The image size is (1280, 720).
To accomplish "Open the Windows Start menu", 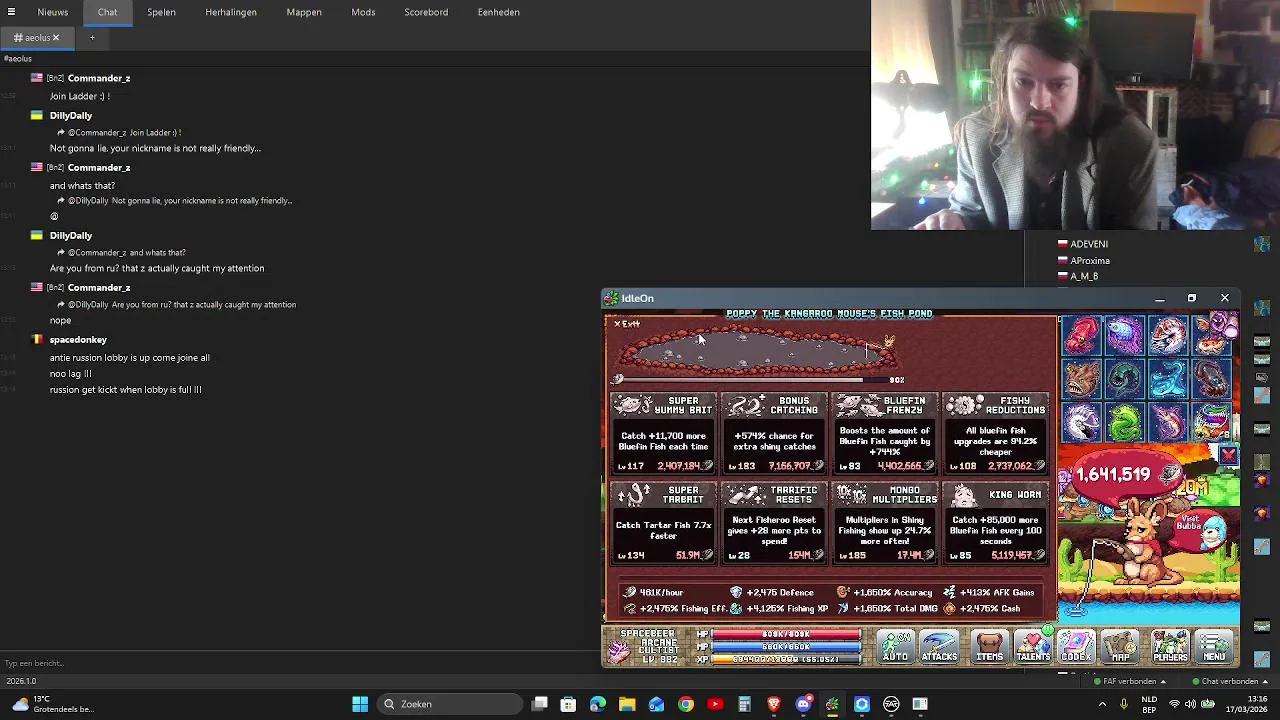I will coord(360,704).
